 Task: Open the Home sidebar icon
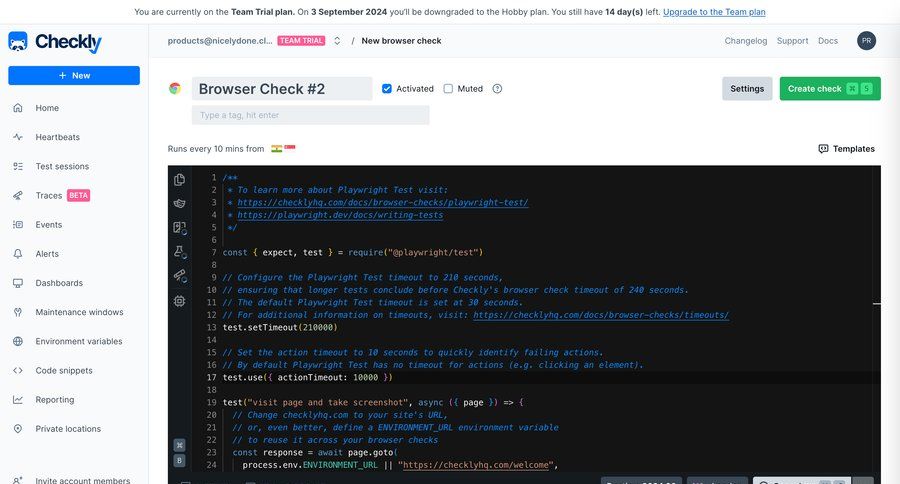tap(18, 108)
